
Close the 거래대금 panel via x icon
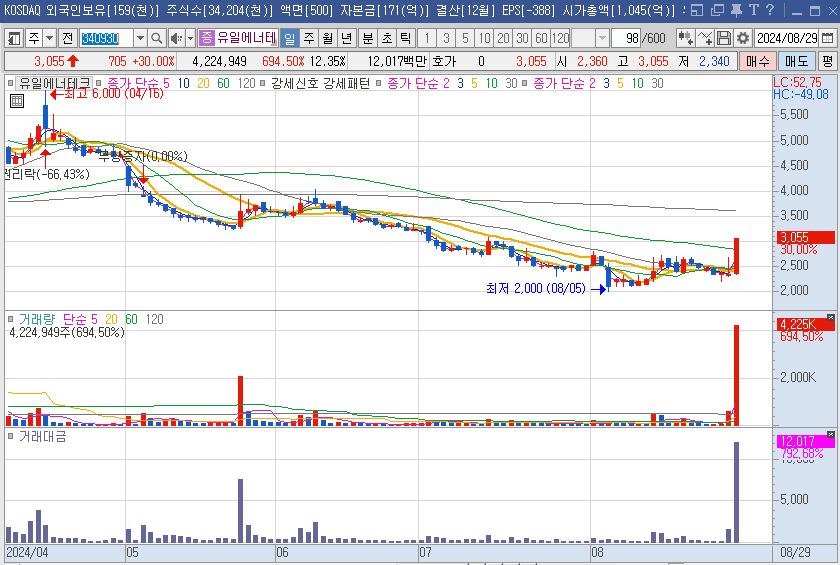830,434
